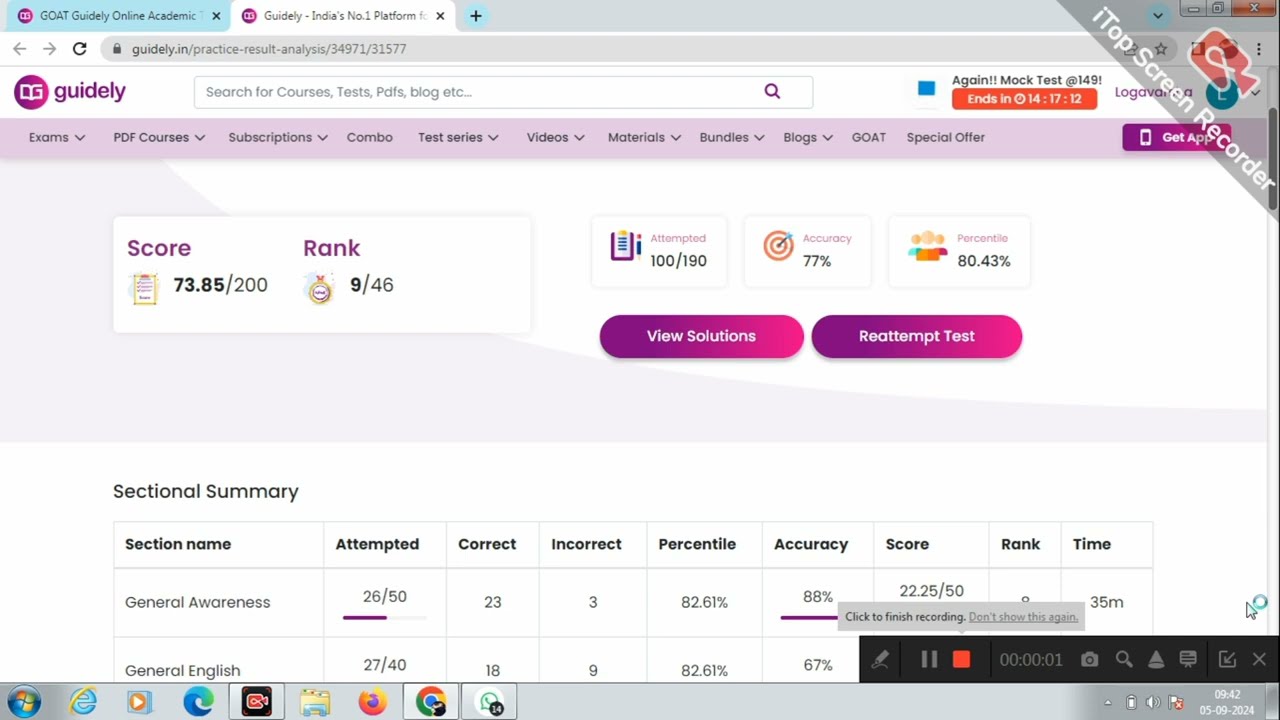Click the Again!! Mock Test @149! banner
Viewport: 1280px width, 720px height.
1027,80
